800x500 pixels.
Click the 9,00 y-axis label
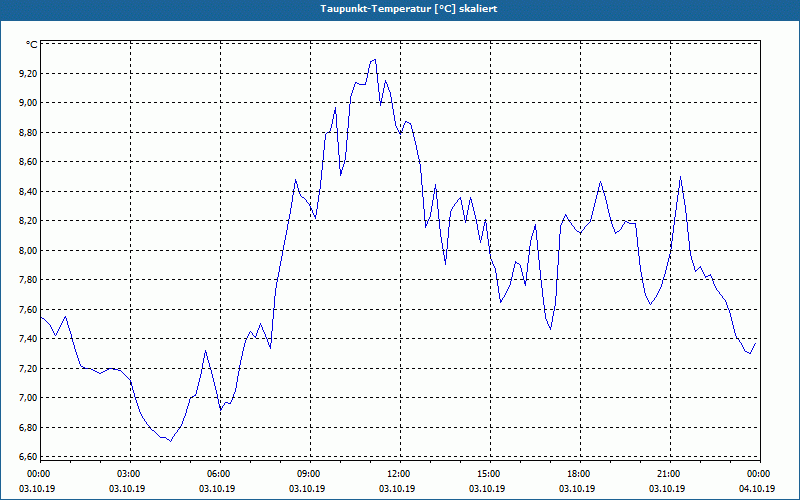coord(29,103)
